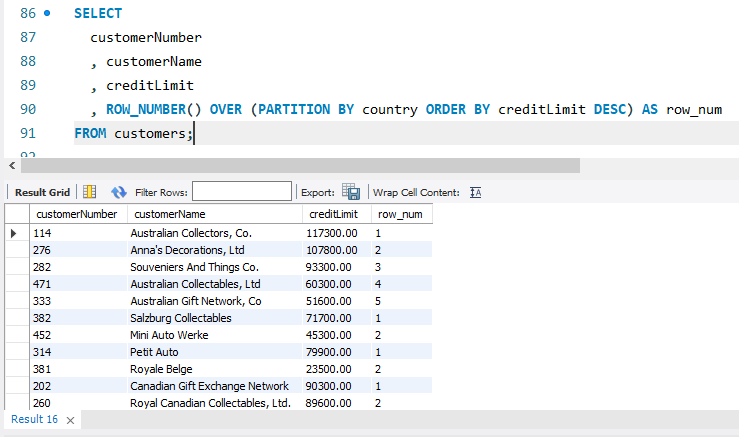Image resolution: width=739 pixels, height=437 pixels.
Task: Click the creditLimit value 60300.00
Action: [x=337, y=284]
